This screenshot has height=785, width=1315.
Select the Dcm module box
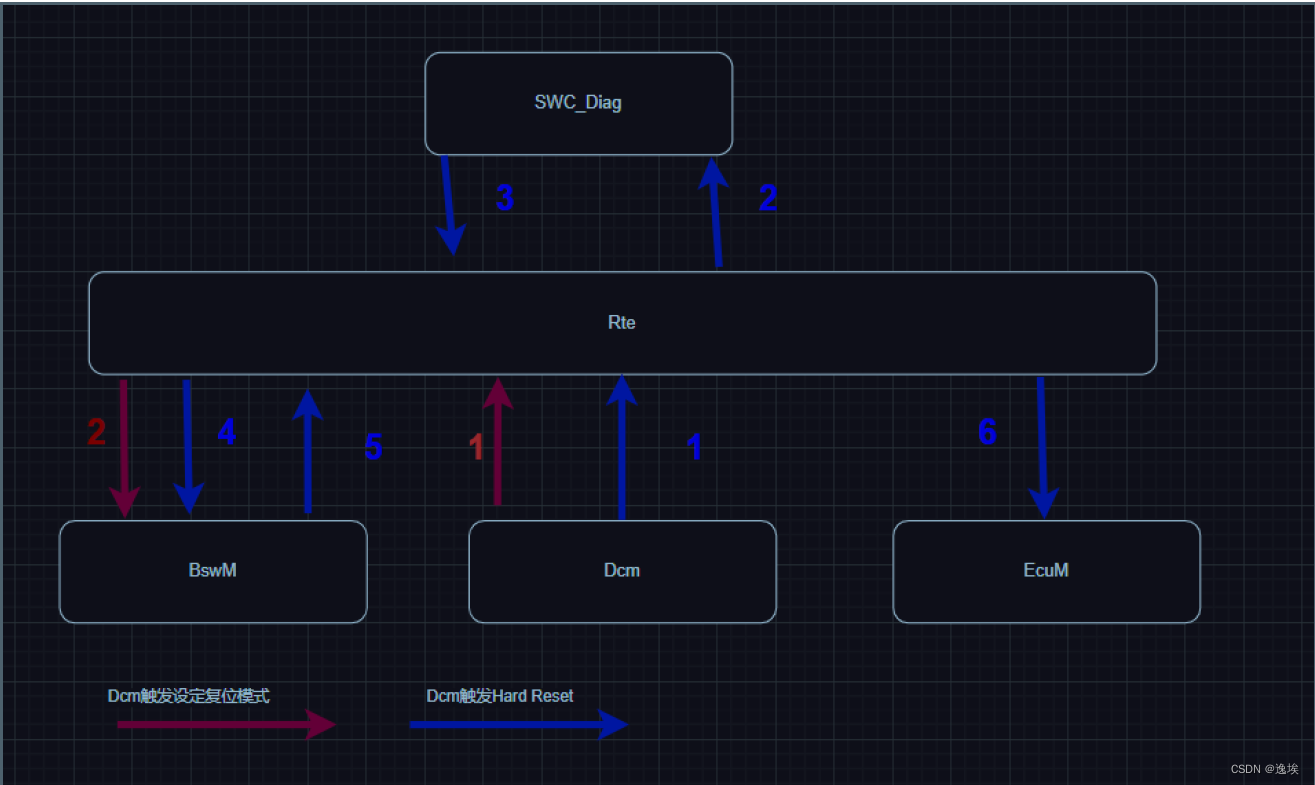[622, 571]
